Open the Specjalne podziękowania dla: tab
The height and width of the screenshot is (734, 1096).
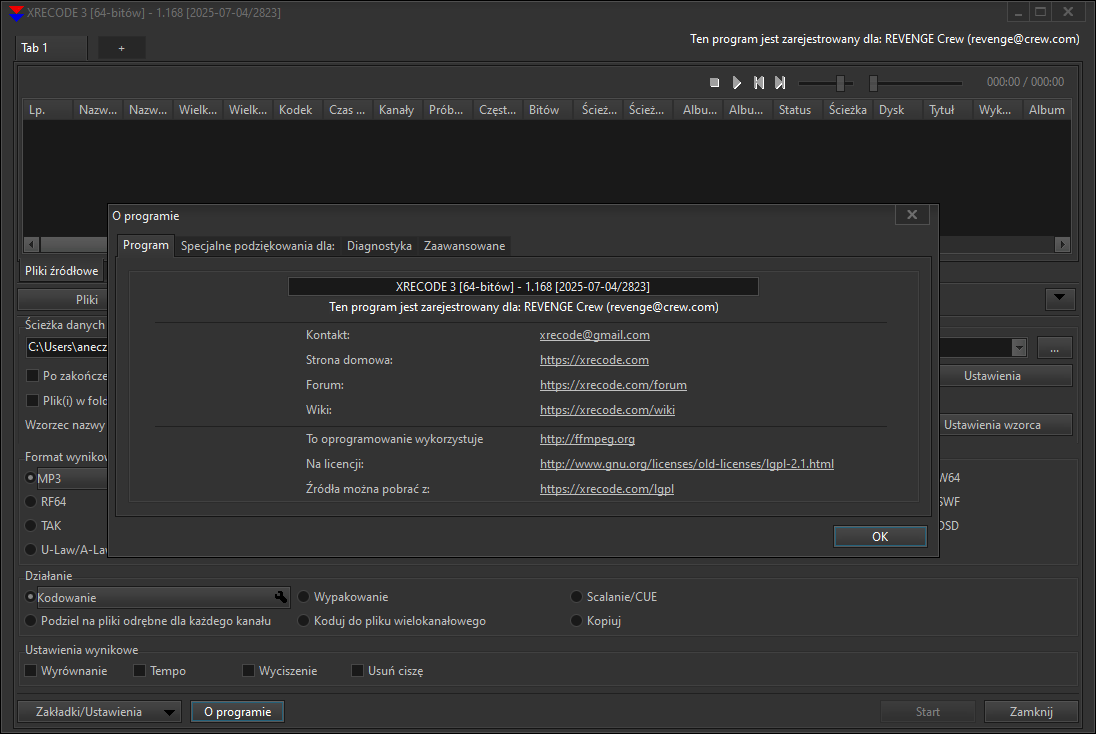[x=258, y=245]
